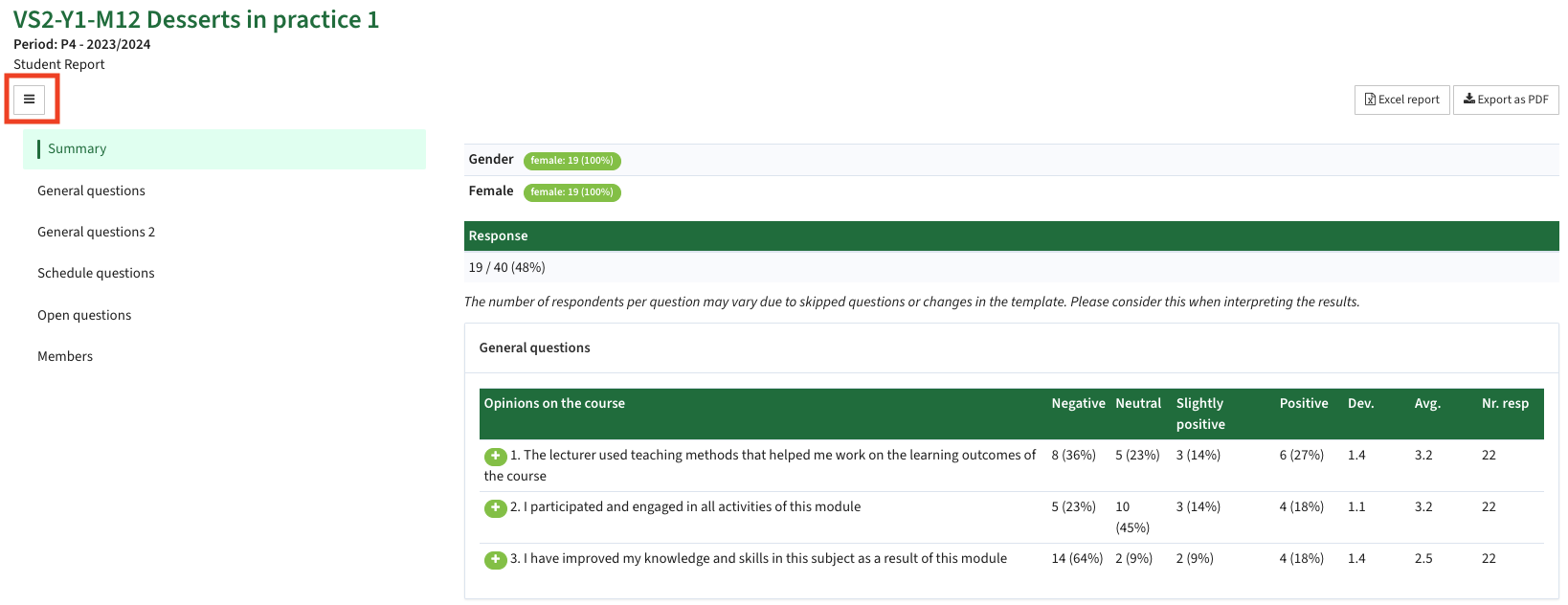Image resolution: width=1568 pixels, height=605 pixels.
Task: Click the Opinions on the course column header
Action: 554,403
